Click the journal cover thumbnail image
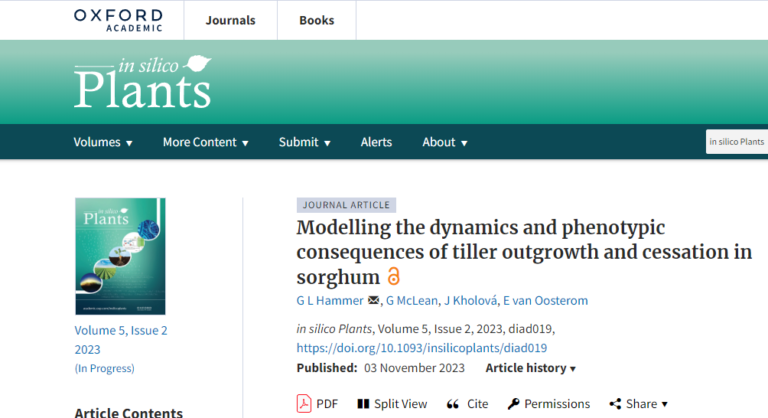Viewport: 768px width, 418px height. click(120, 256)
